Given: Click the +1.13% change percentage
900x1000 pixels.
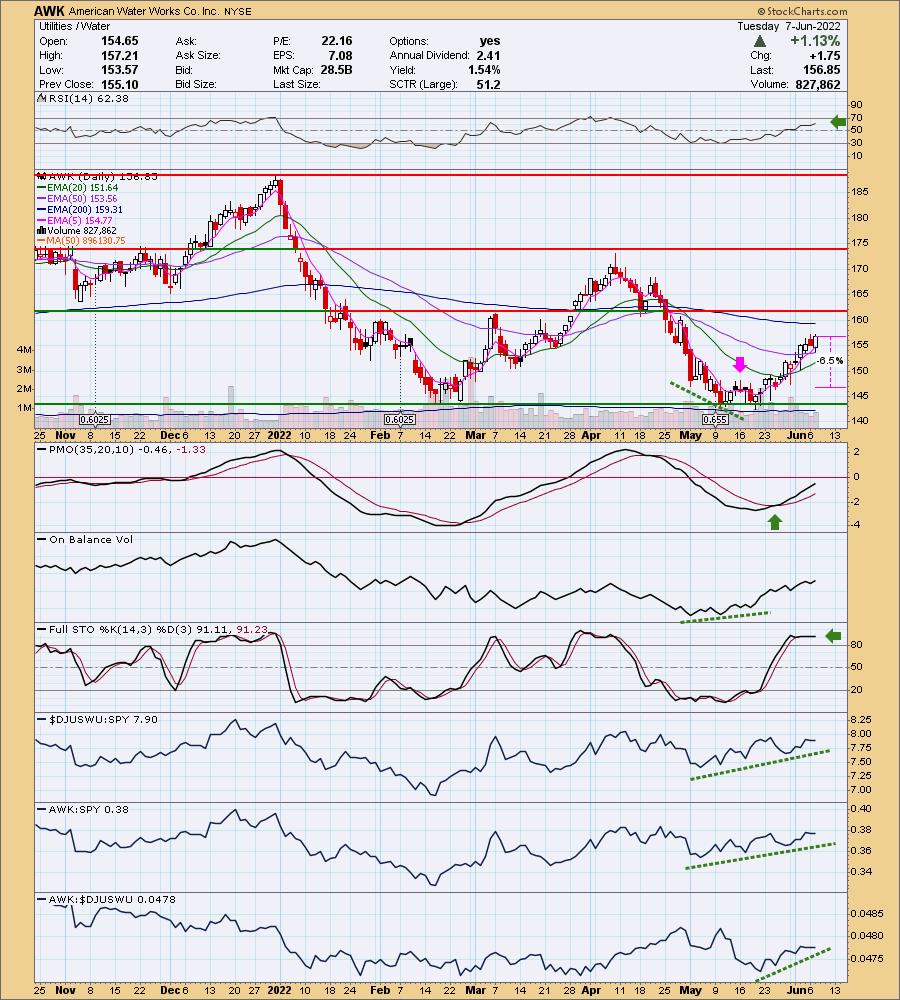Looking at the screenshot, I should click(815, 41).
